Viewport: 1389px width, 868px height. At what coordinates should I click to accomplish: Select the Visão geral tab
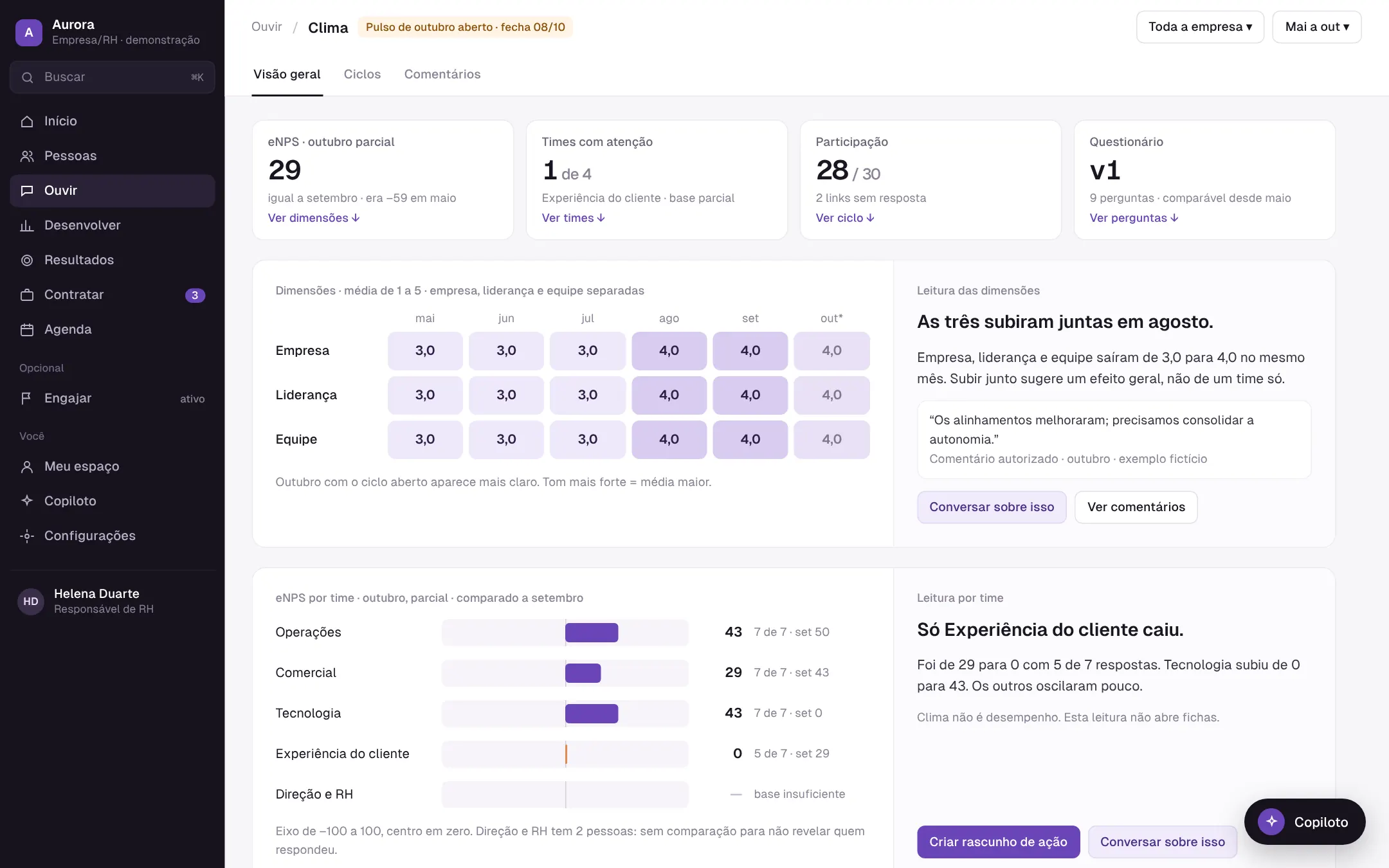(x=287, y=75)
